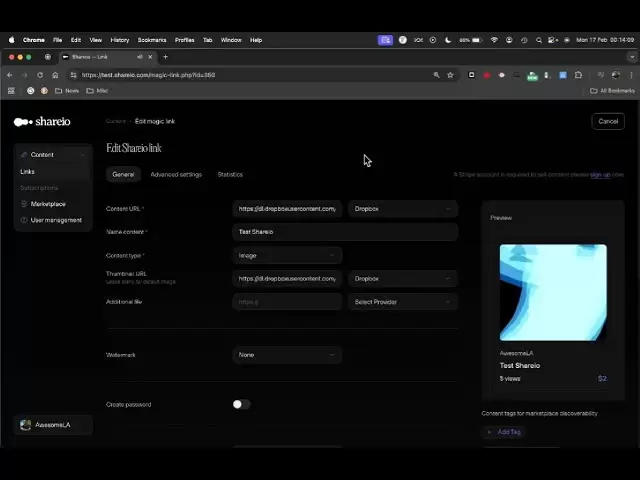Click the zoom magnifier icon in the address bar
This screenshot has height=480, width=640.
pos(436,75)
